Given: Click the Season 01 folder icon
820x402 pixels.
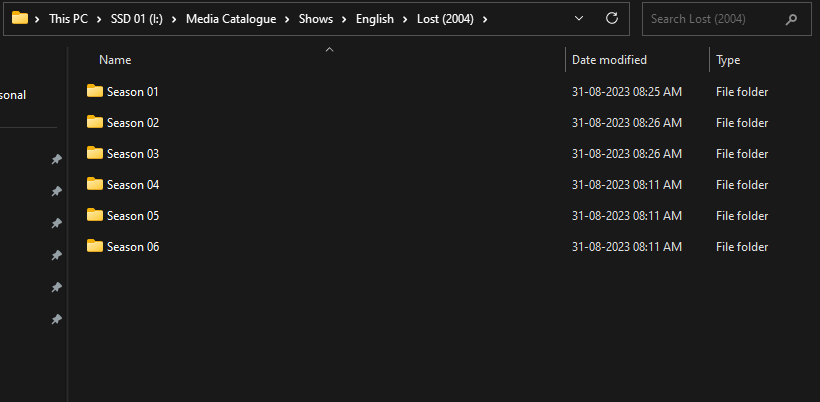Looking at the screenshot, I should [x=95, y=92].
